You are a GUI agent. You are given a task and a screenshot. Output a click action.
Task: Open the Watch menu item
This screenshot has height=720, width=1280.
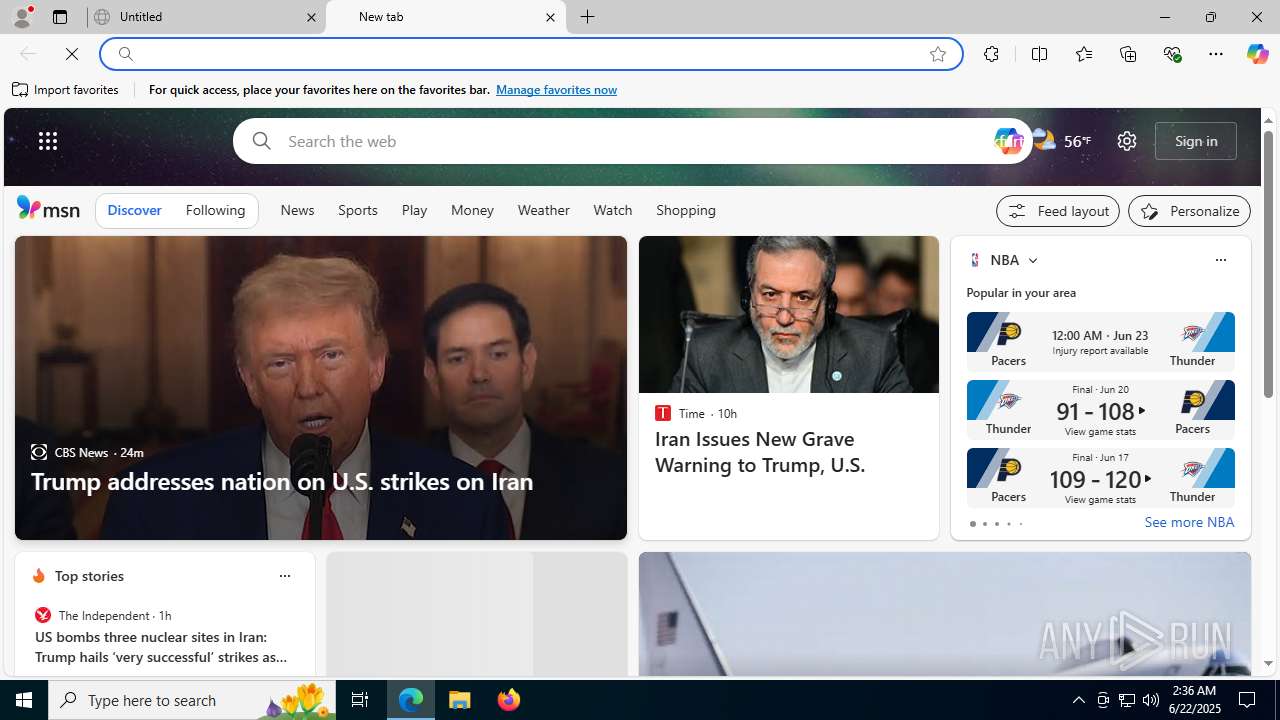pos(613,210)
